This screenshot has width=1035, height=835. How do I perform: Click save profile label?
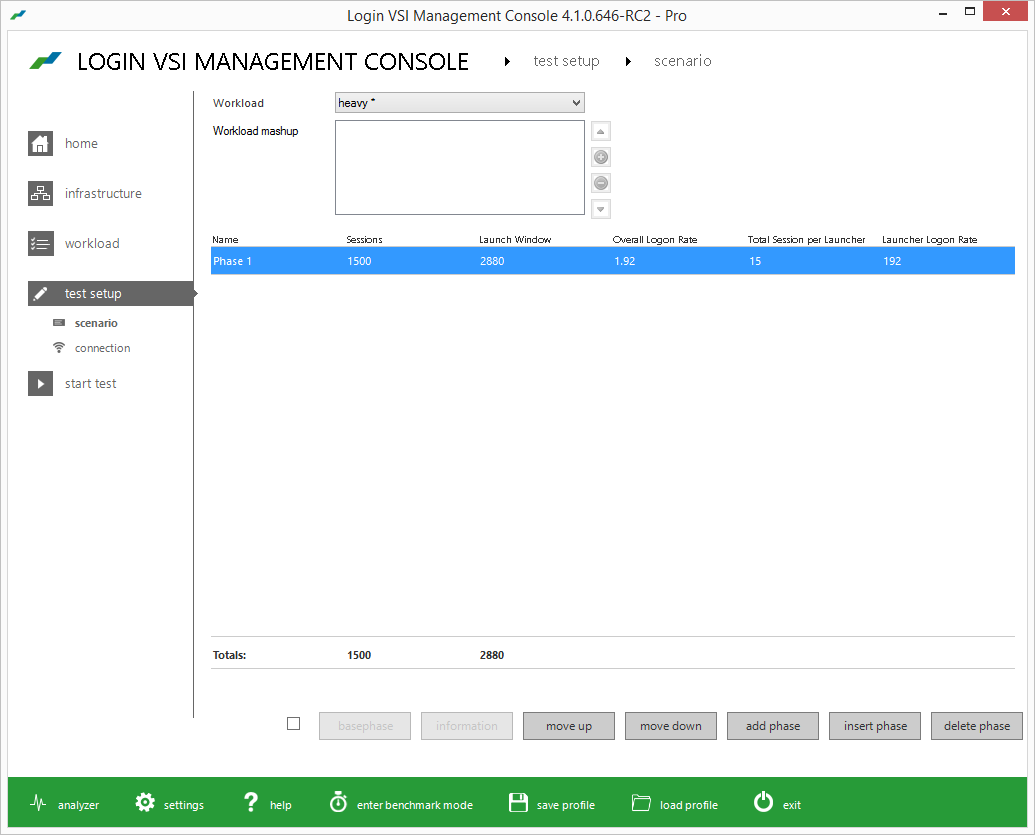(x=566, y=805)
